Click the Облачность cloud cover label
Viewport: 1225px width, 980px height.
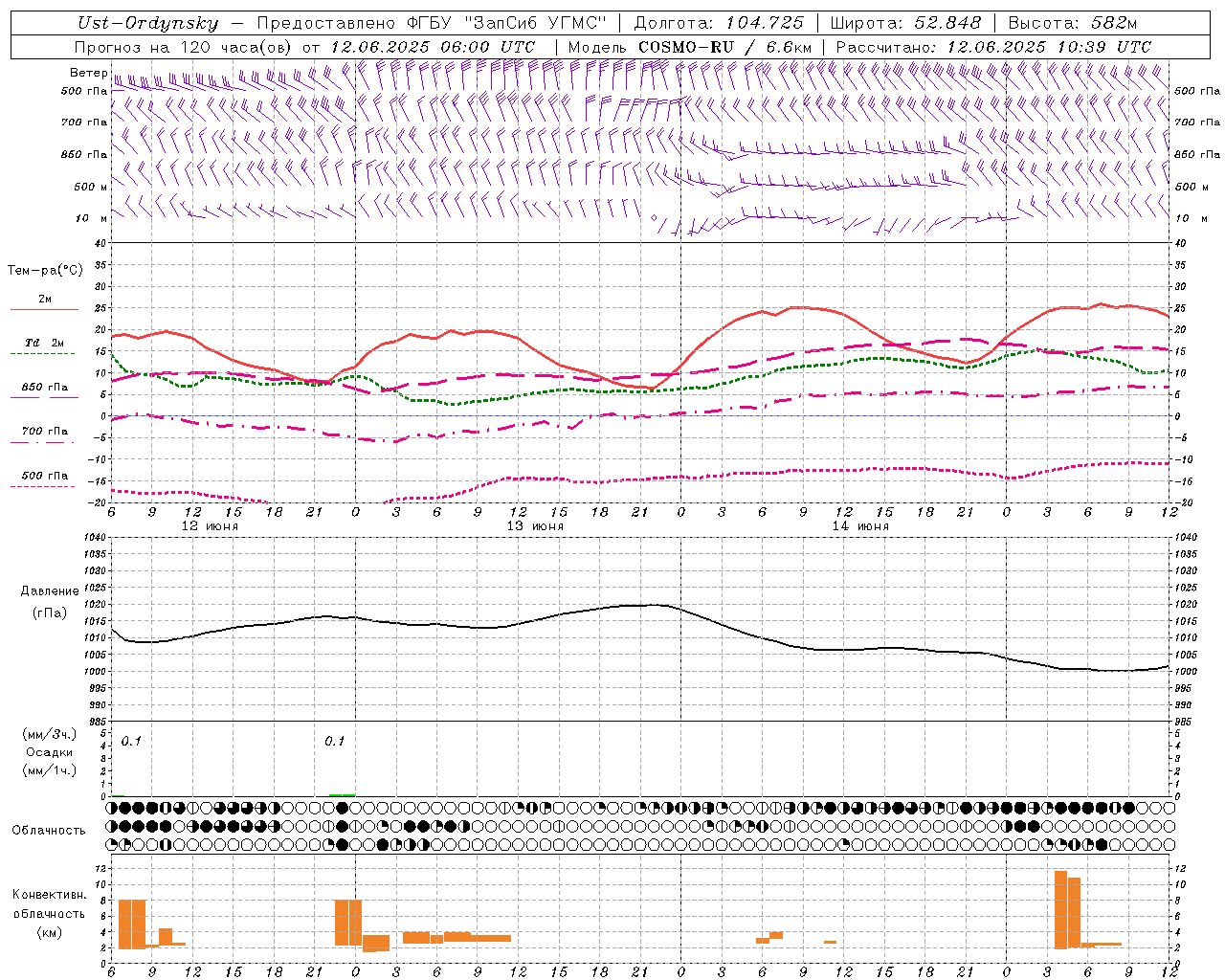[49, 830]
